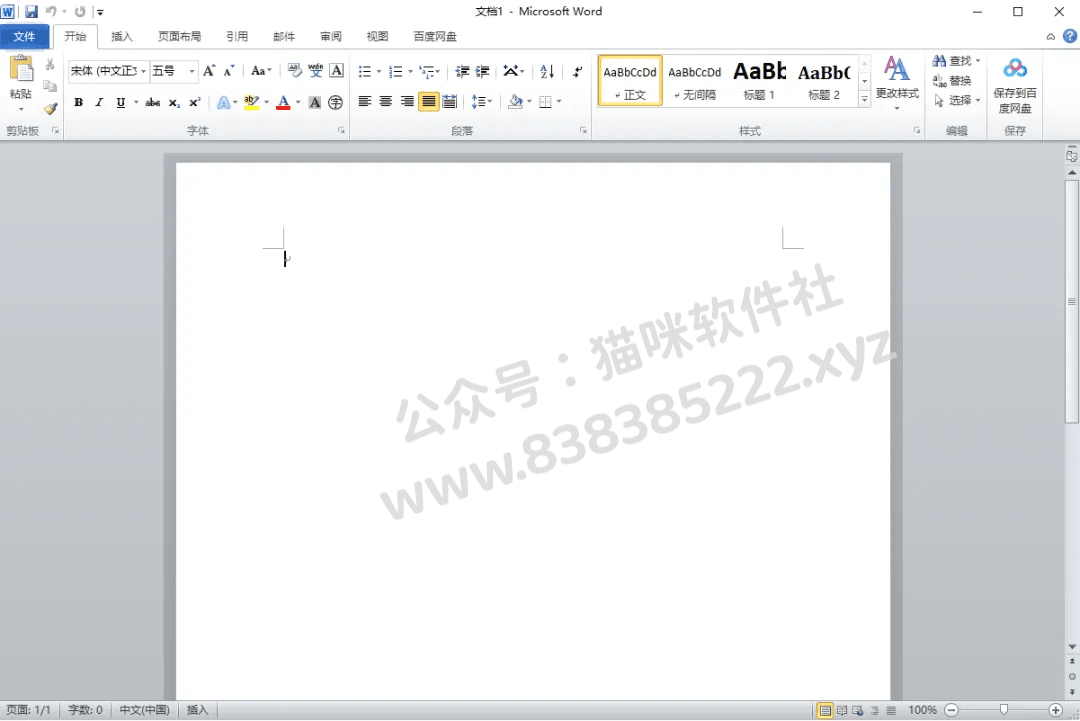Toggle bold formatting
Screen dimensions: 1080x721
point(79,103)
